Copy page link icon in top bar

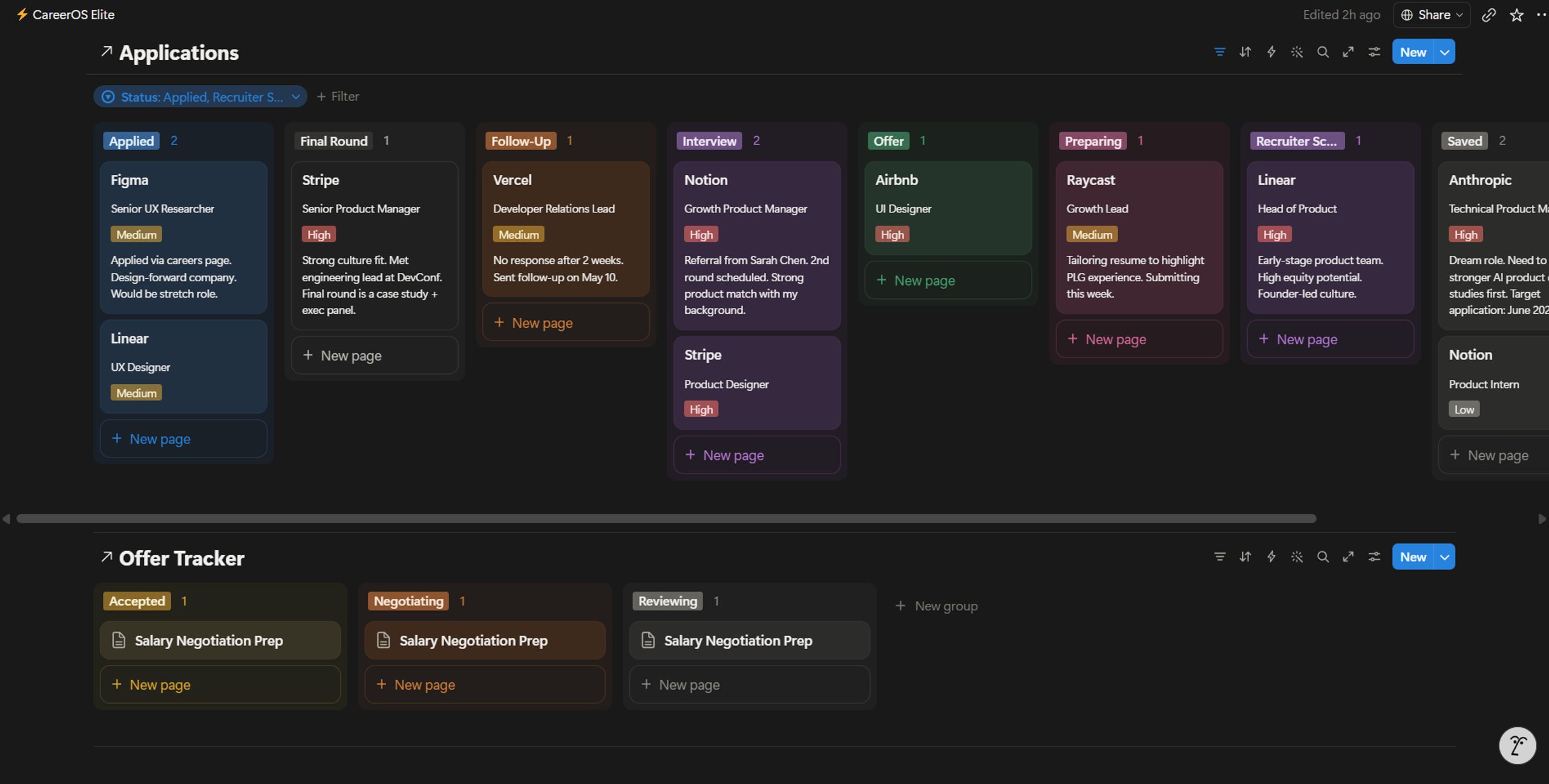click(1488, 15)
